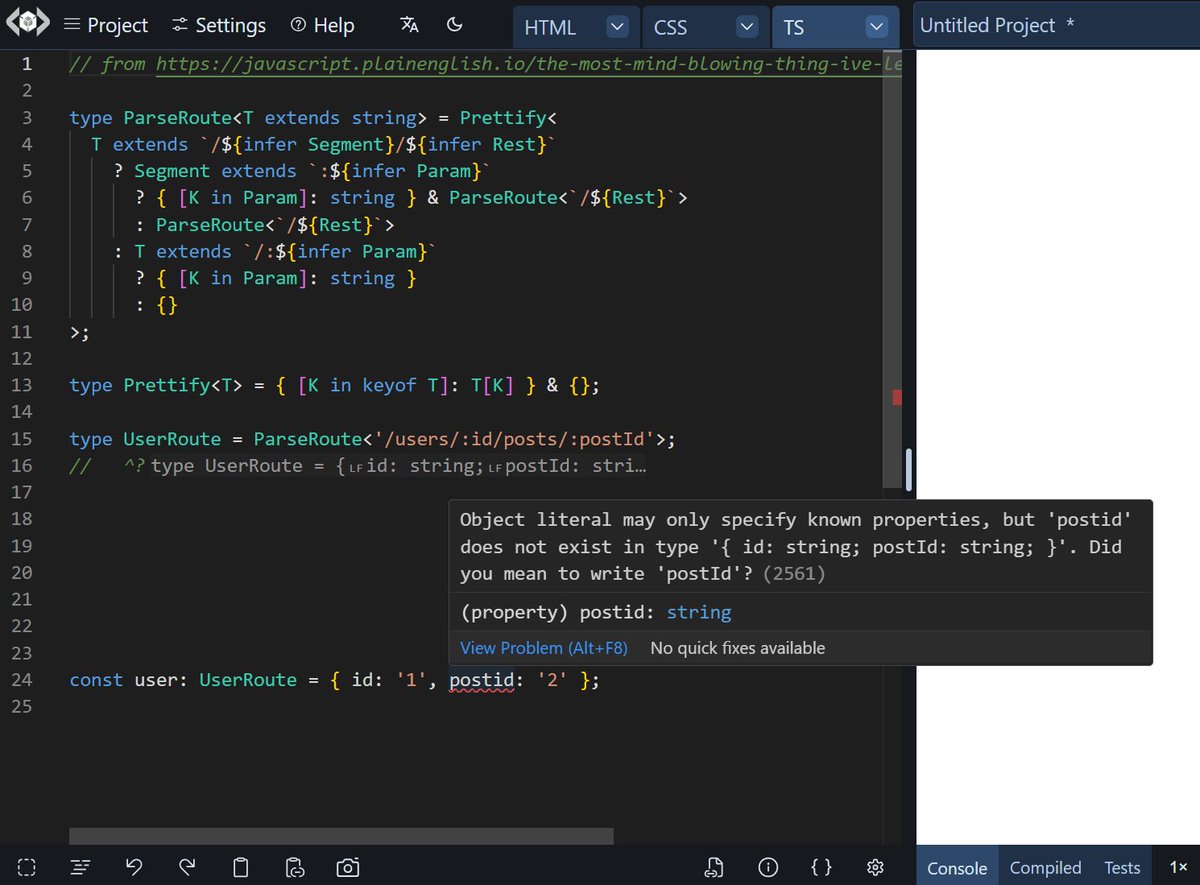This screenshot has height=885, width=1200.
Task: Toggle focus mode dashed-square icon
Action: pyautogui.click(x=27, y=867)
